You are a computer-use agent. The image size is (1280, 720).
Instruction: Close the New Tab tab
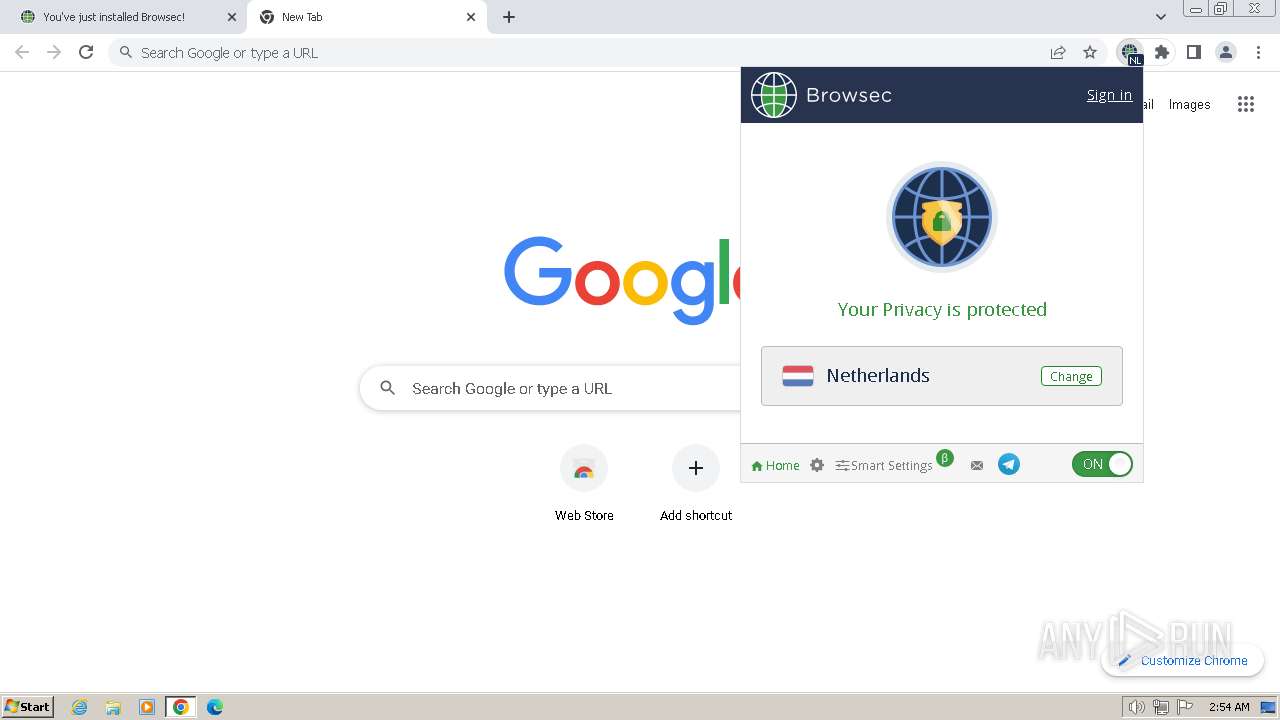(471, 17)
